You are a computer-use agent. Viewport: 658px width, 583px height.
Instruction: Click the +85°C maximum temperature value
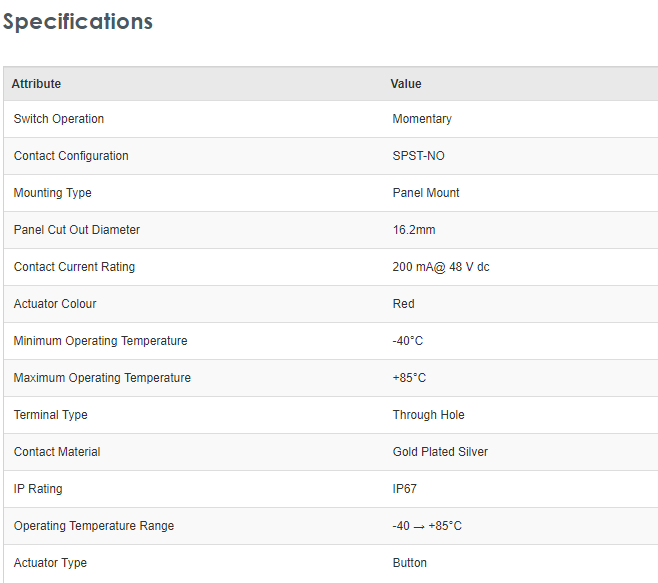(x=410, y=378)
